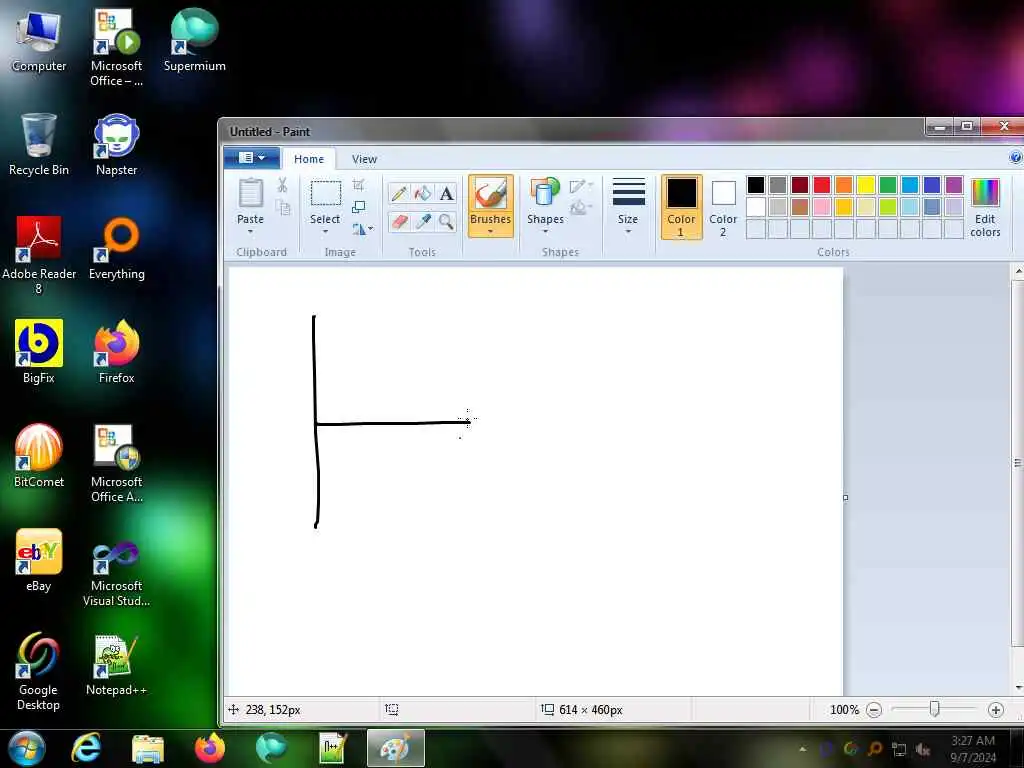
Task: Show hidden tray icons arrow
Action: pyautogui.click(x=802, y=749)
